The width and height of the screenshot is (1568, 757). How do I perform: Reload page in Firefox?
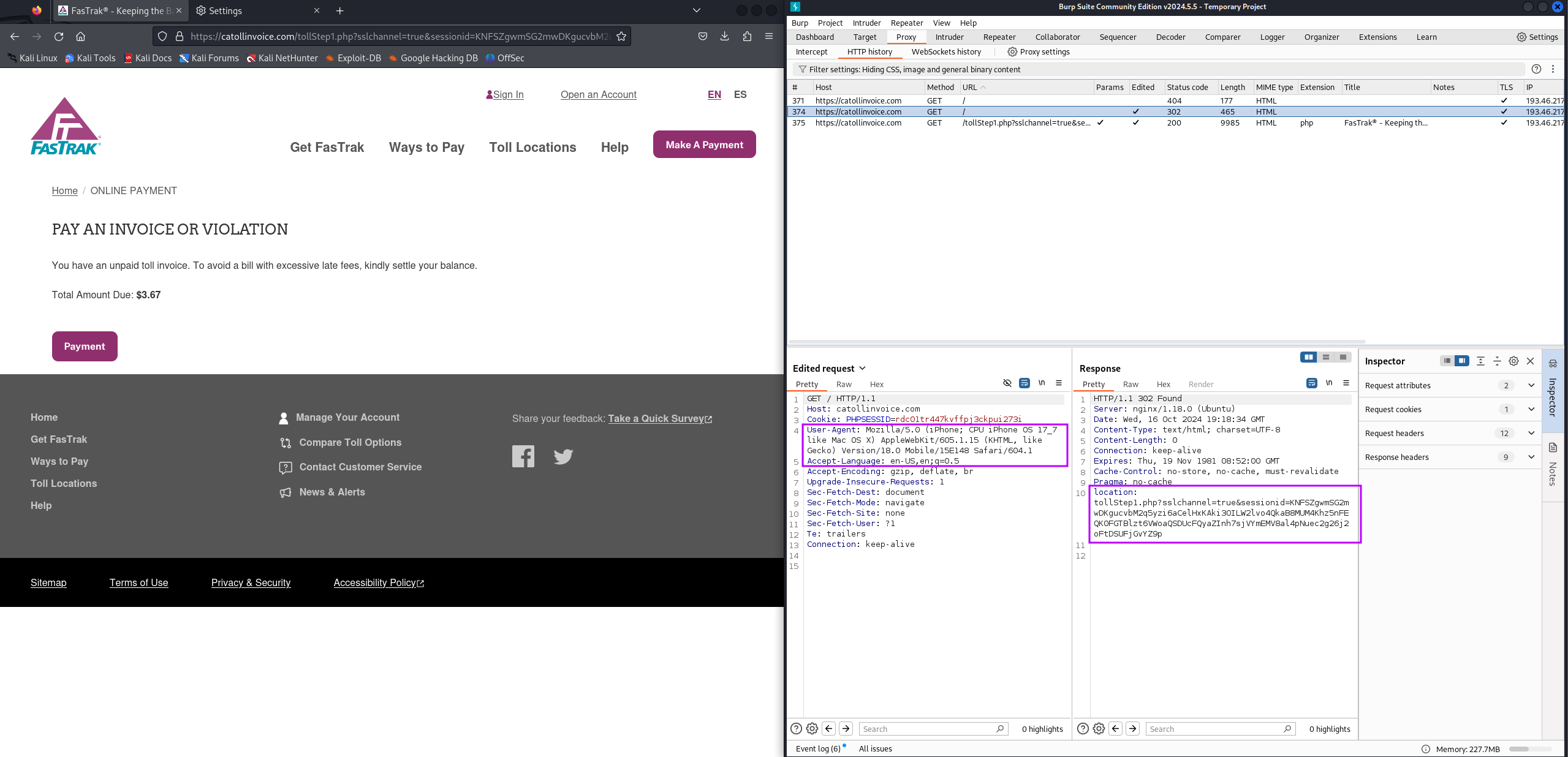tap(59, 36)
